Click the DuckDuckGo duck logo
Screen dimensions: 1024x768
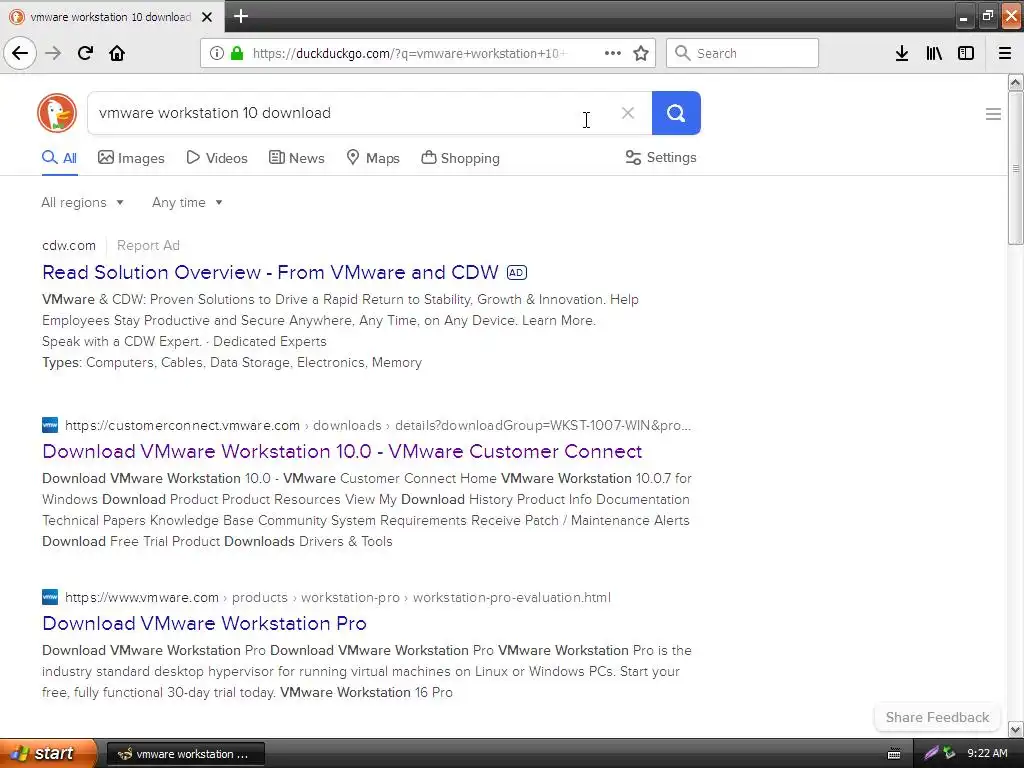tap(57, 112)
